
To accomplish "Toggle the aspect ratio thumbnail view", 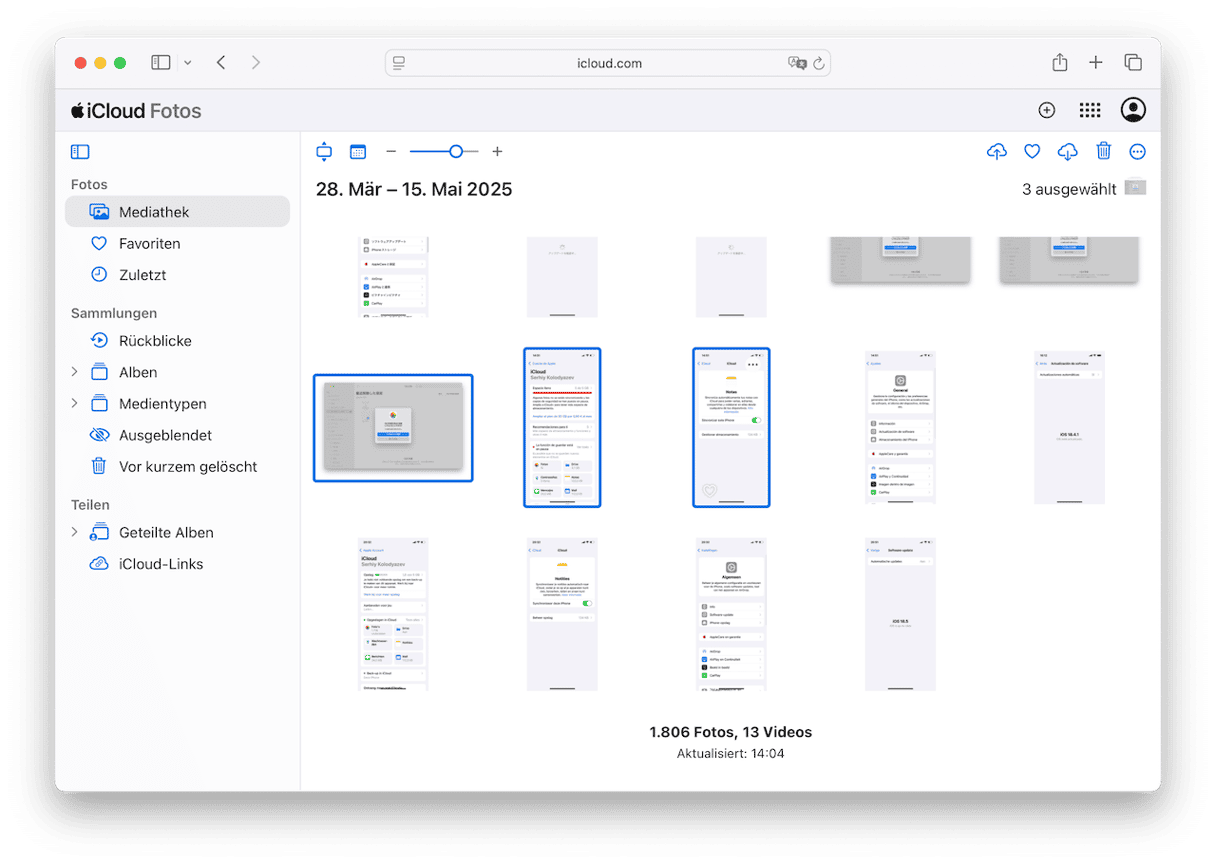I will click(323, 152).
